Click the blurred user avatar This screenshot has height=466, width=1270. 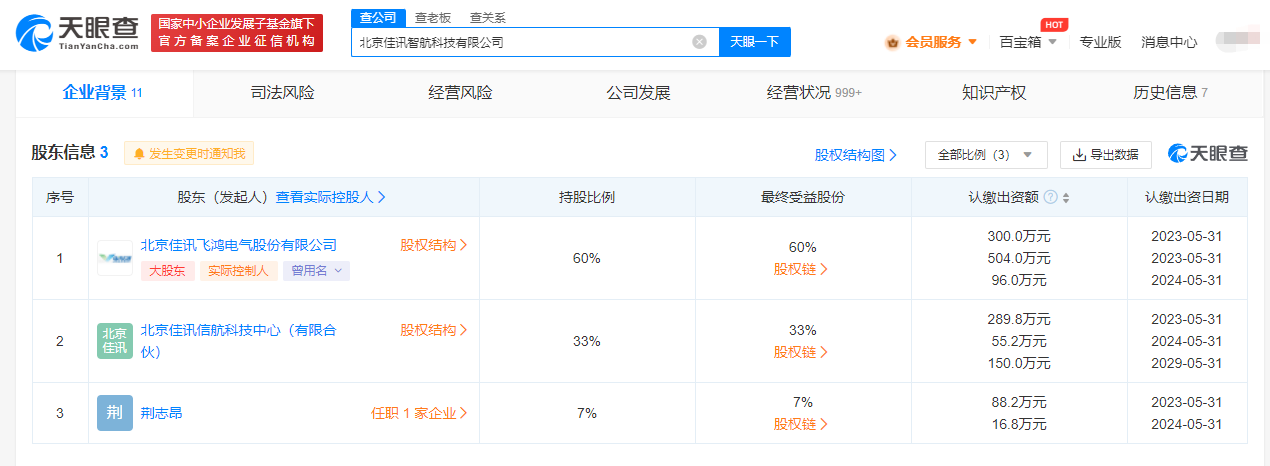tap(1239, 41)
